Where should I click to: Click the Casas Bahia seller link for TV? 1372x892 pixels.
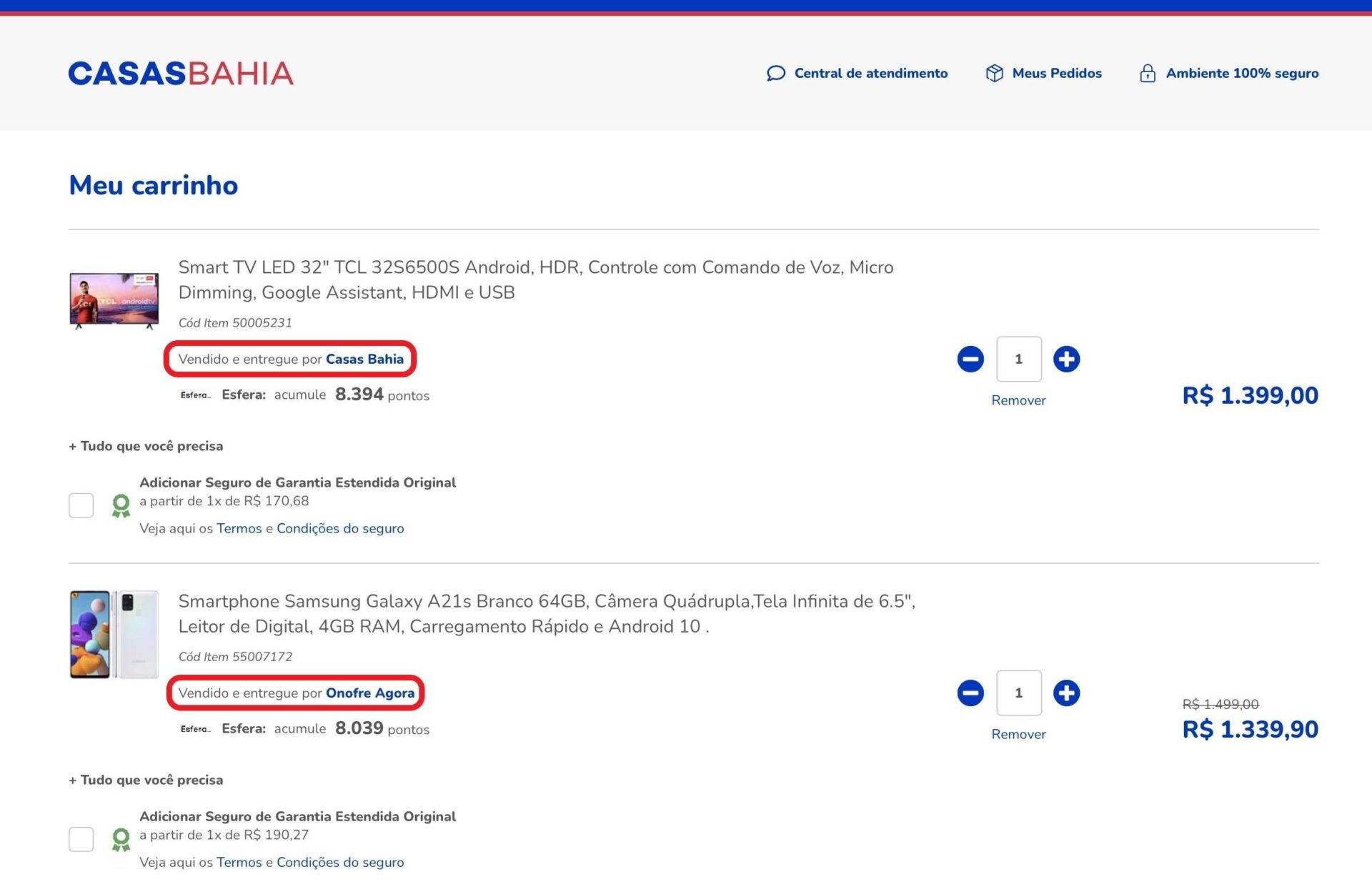pyautogui.click(x=364, y=359)
